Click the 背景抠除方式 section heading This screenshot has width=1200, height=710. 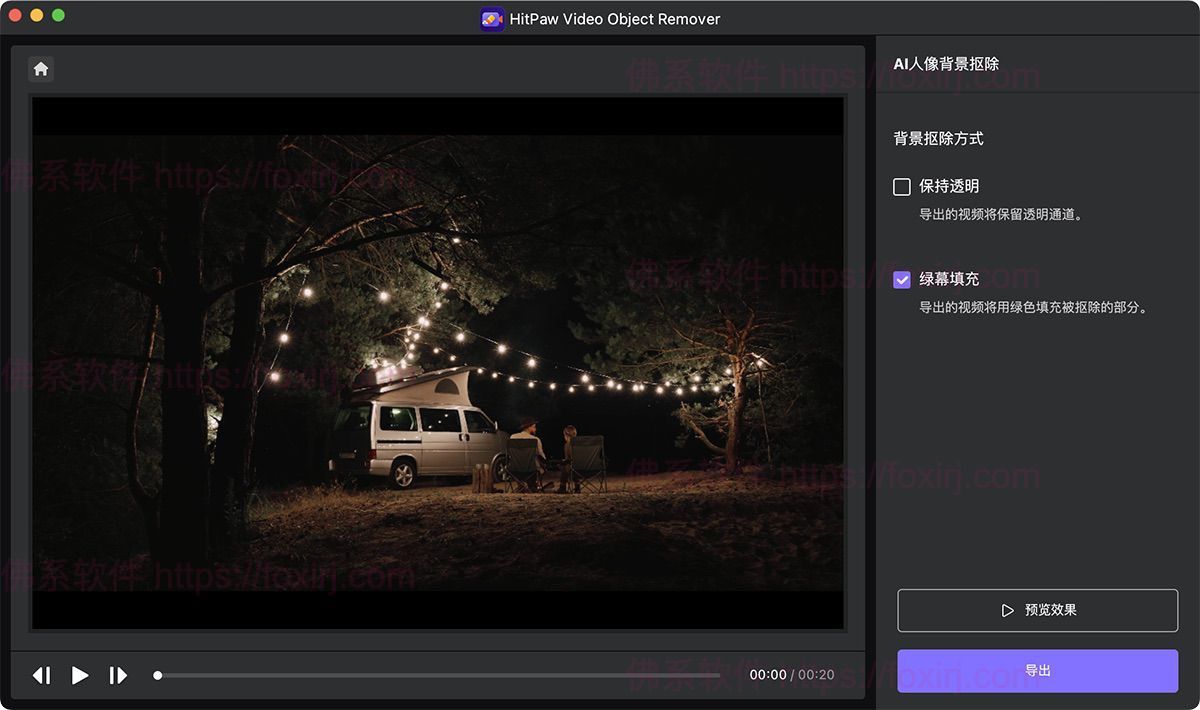tap(938, 139)
